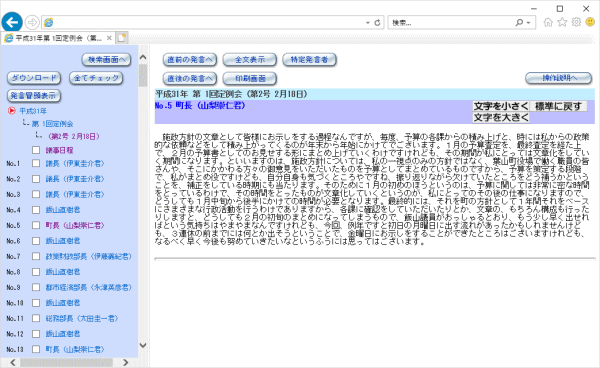Open the 第1回定例会 tree link
600x368 pixels.
pos(52,124)
